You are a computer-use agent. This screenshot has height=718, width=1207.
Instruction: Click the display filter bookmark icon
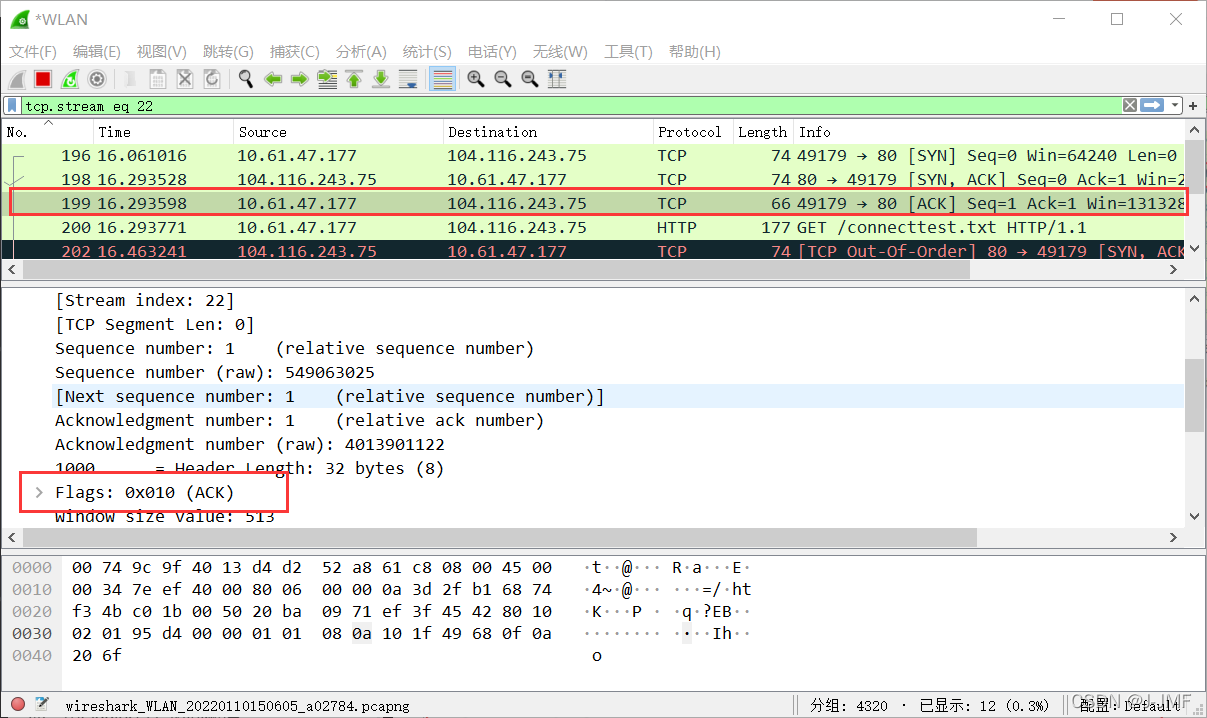pyautogui.click(x=12, y=105)
